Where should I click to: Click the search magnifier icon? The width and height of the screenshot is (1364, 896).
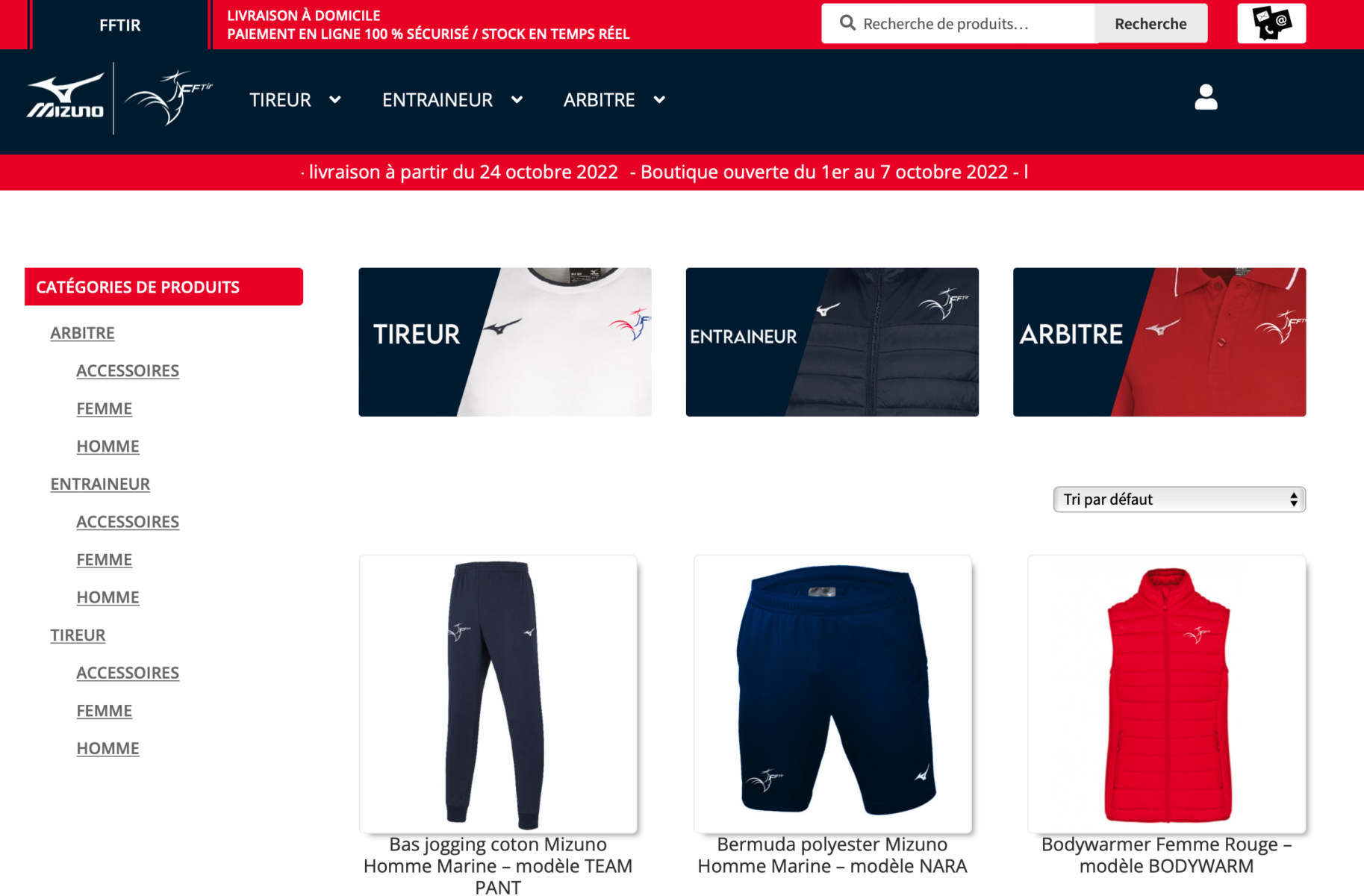click(847, 23)
